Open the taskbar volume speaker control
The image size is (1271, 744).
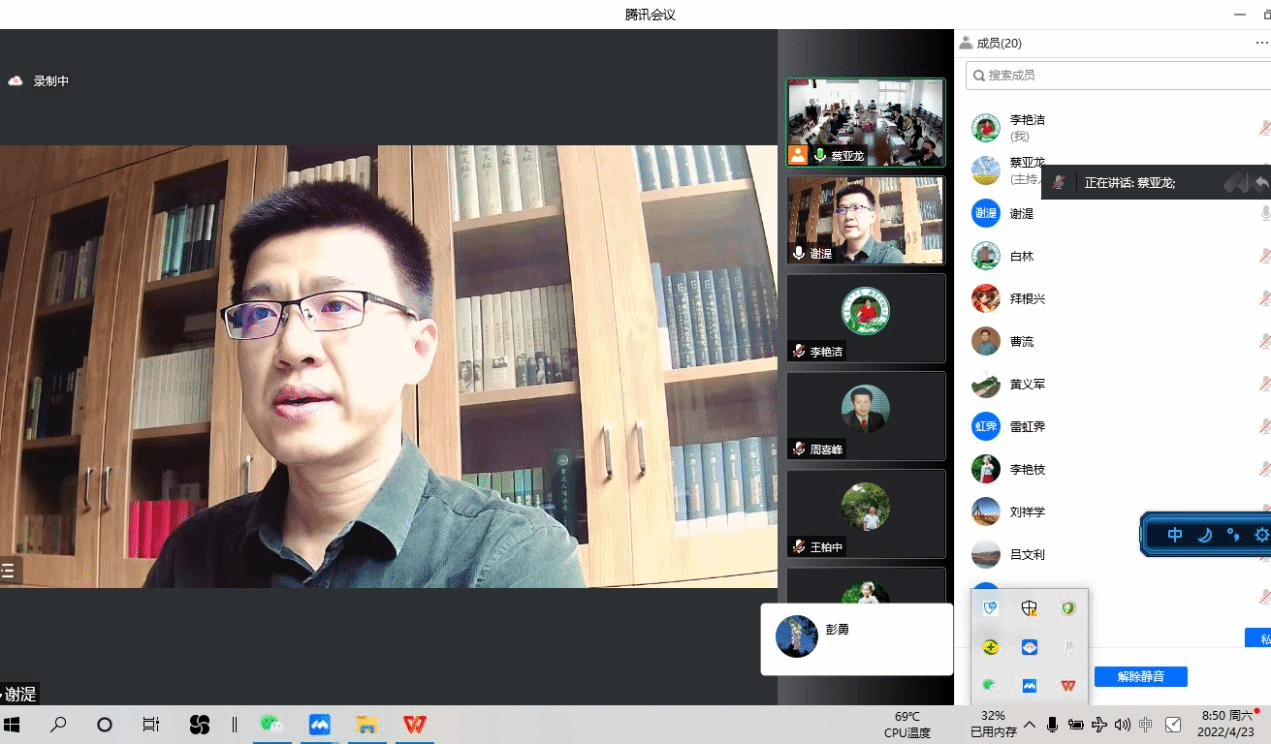point(1122,725)
